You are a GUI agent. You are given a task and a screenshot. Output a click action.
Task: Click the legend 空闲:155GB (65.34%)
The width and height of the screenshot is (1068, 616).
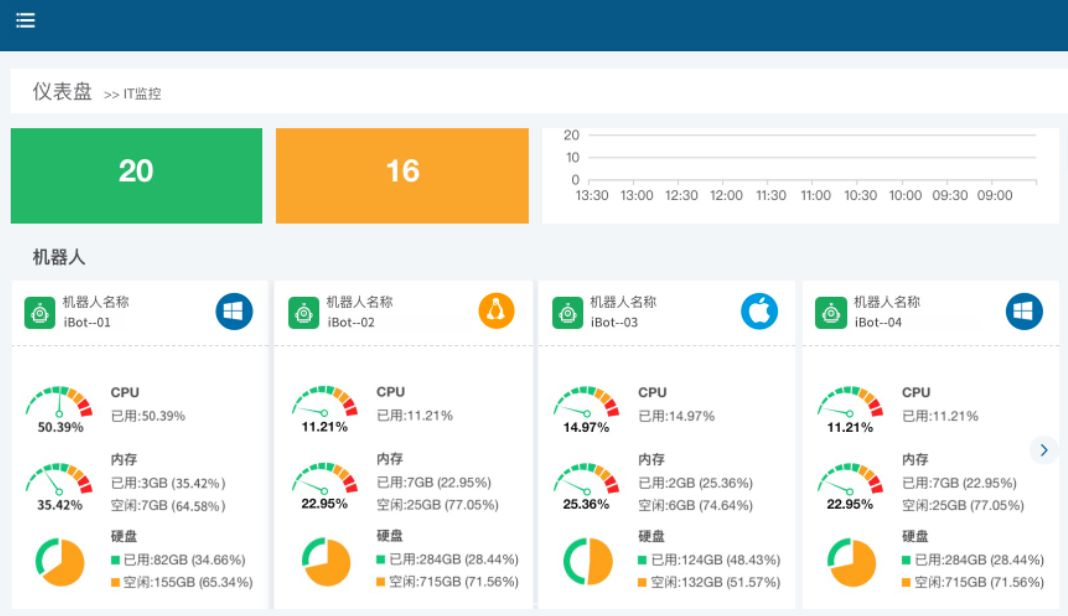pyautogui.click(x=182, y=582)
